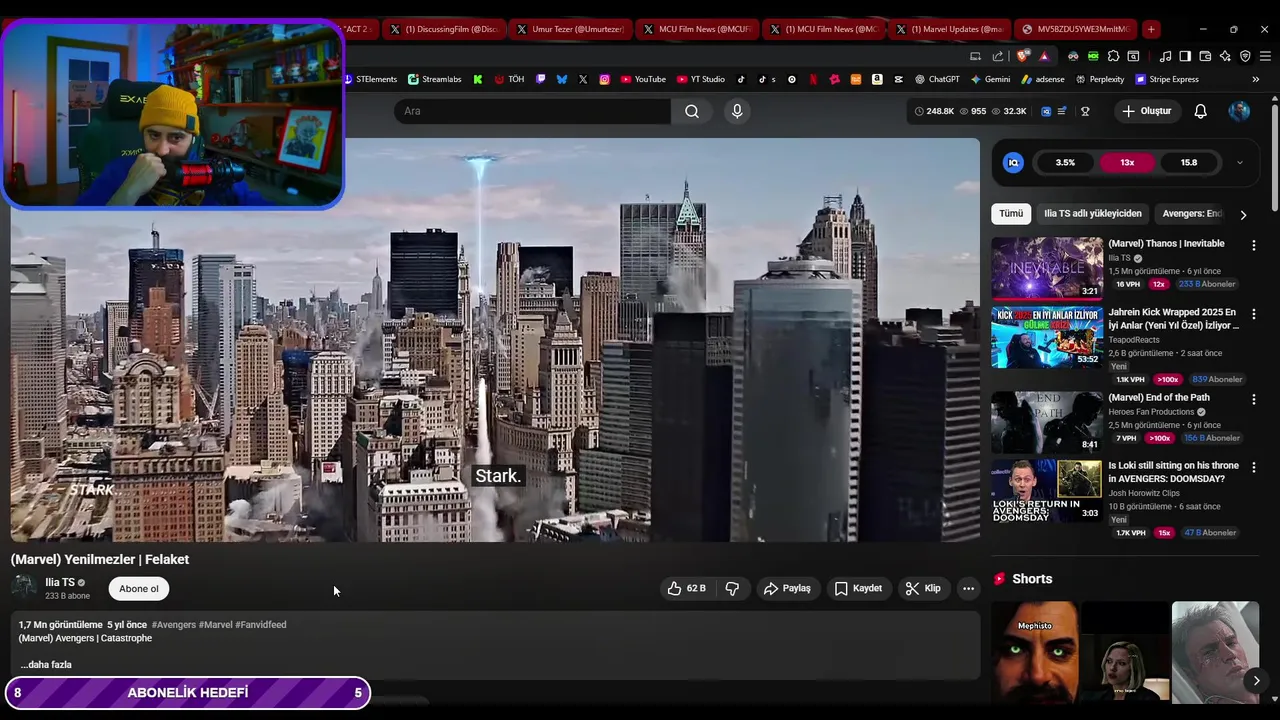The image size is (1280, 720).
Task: Click the vidIQ trophy icon
Action: [x=1085, y=111]
